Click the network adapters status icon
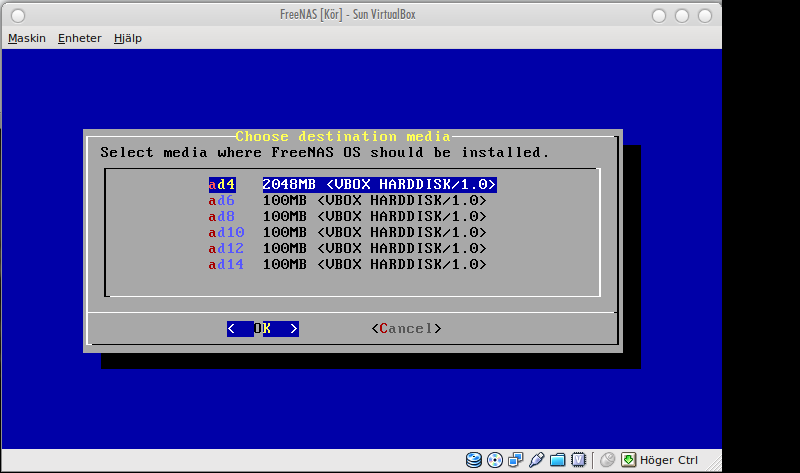 coord(516,460)
